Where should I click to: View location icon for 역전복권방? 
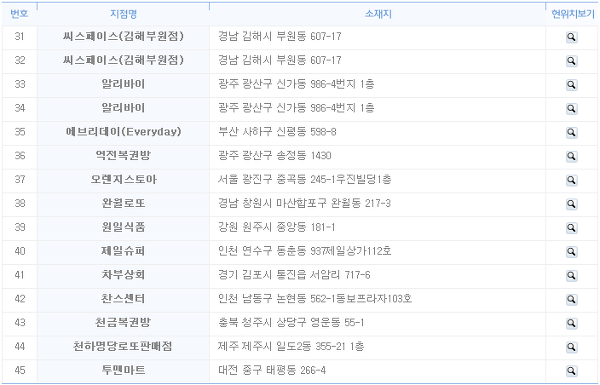point(571,156)
